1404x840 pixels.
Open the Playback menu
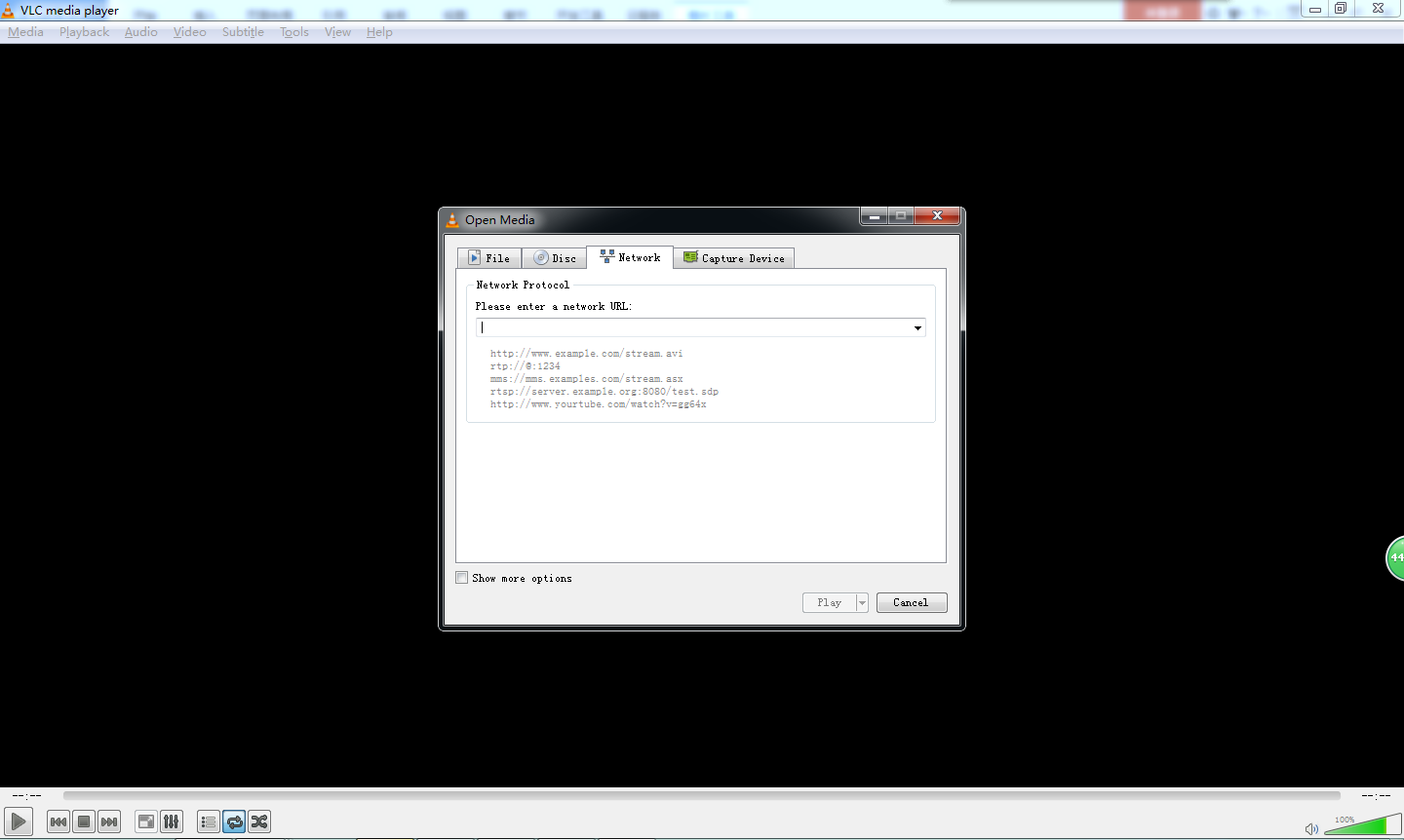point(84,32)
